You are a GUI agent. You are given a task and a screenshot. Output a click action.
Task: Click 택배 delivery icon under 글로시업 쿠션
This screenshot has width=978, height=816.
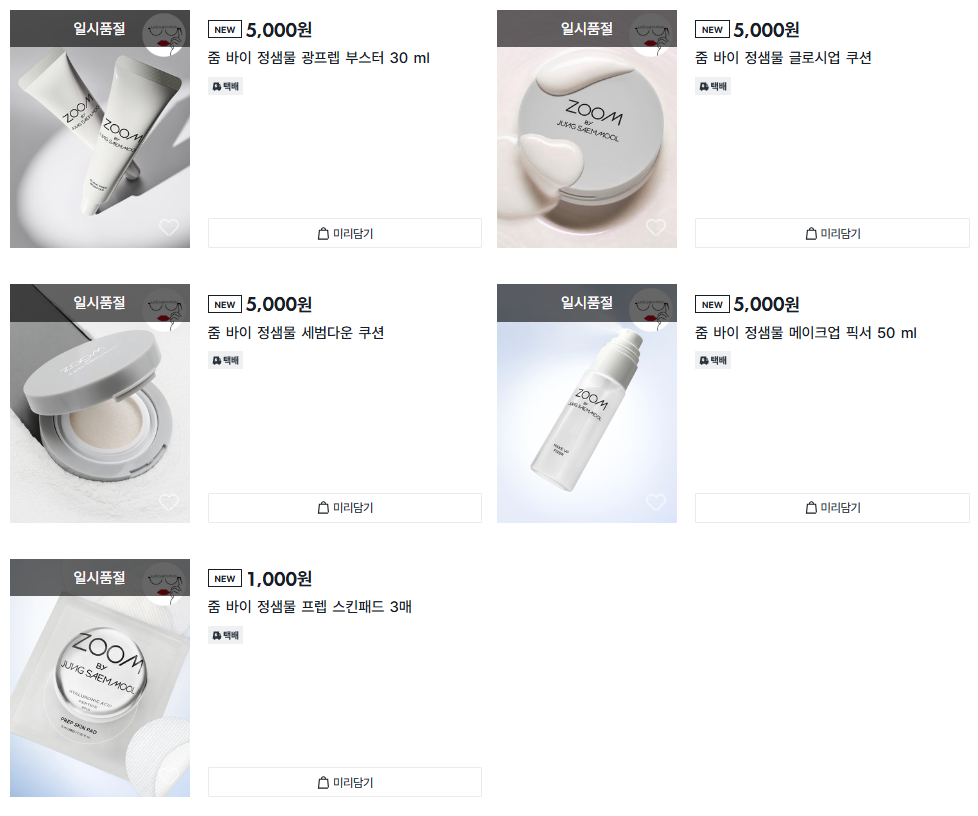(712, 86)
